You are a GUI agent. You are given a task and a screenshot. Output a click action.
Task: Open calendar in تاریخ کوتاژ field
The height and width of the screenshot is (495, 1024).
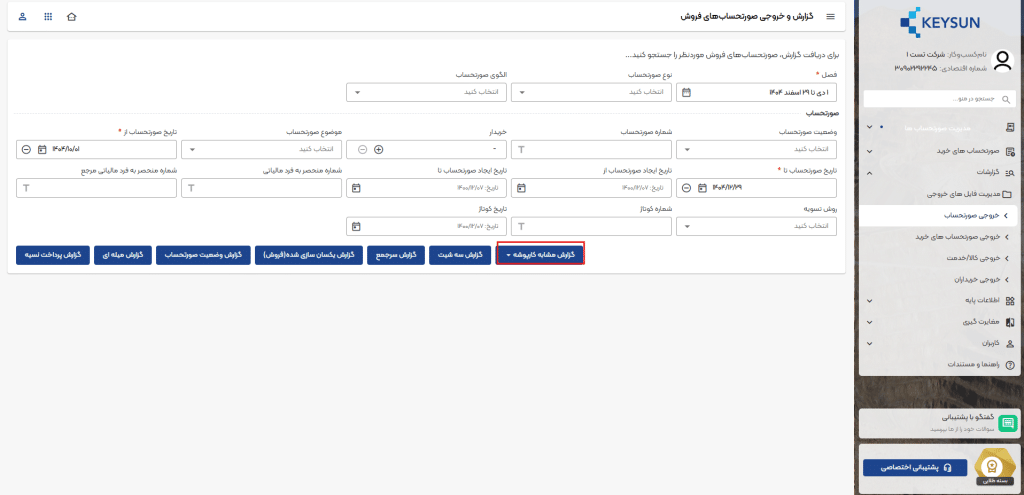[x=356, y=226]
